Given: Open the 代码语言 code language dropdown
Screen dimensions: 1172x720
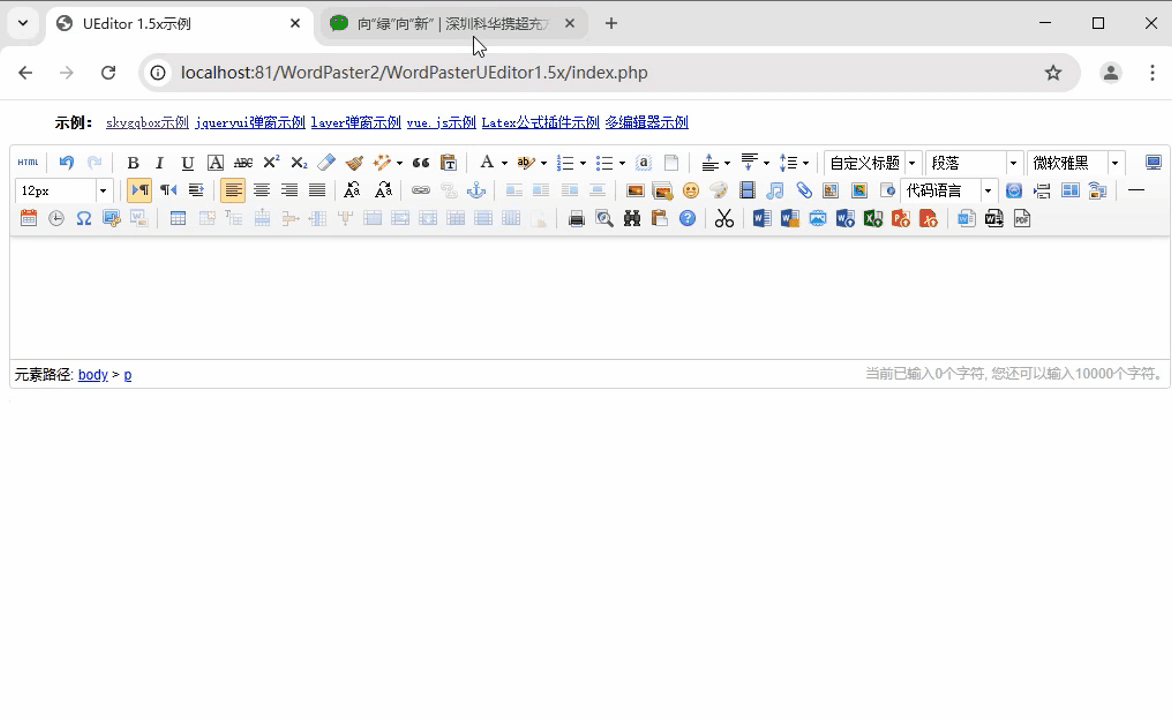Looking at the screenshot, I should (988, 191).
